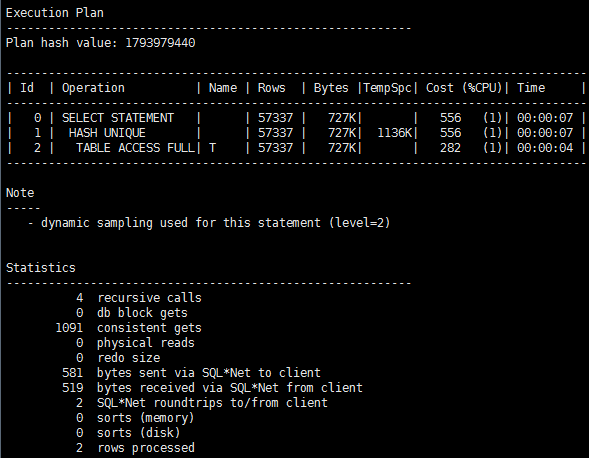Click 'bytes sent via SQL*Net to client'
The image size is (589, 458).
pyautogui.click(x=192, y=373)
